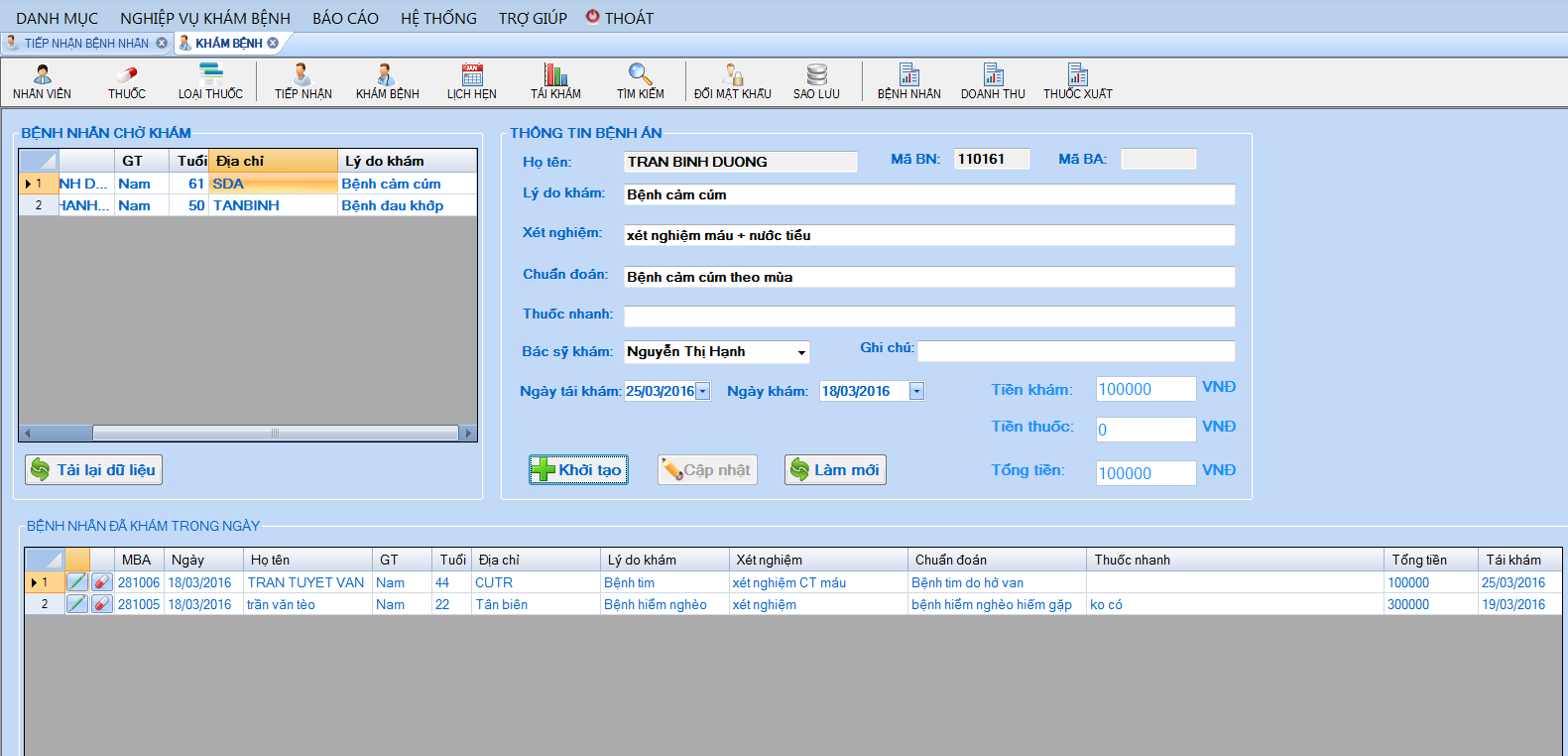Click the waiting list horizontal scrollbar thumb
The width and height of the screenshot is (1568, 756).
click(276, 434)
